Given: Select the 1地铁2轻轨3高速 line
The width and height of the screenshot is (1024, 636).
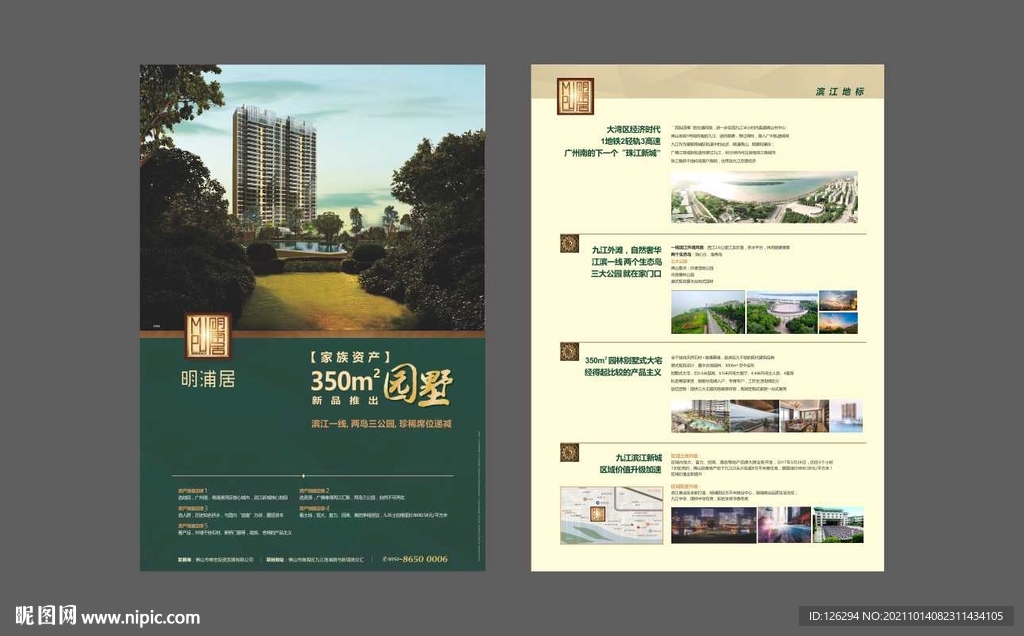Looking at the screenshot, I should (x=631, y=141).
